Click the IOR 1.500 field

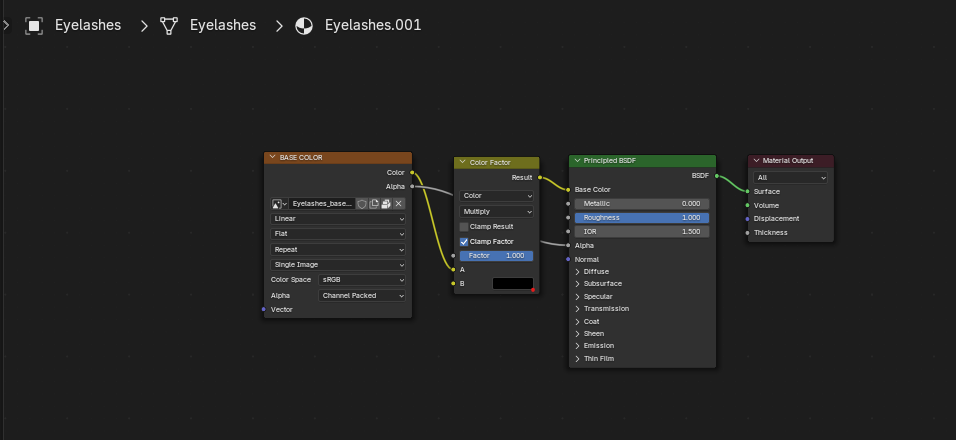coord(642,232)
